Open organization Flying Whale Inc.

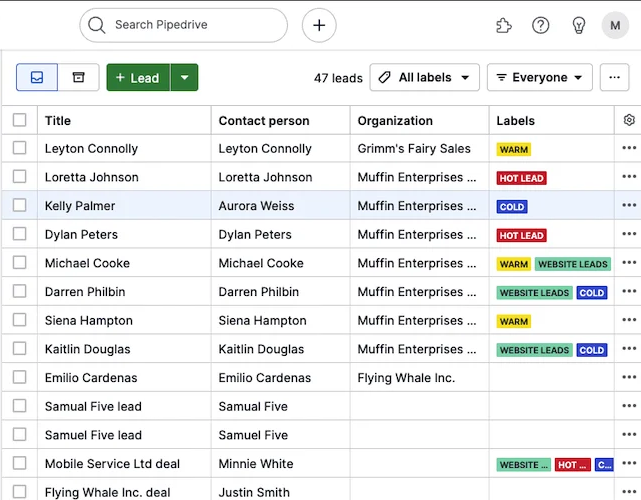click(406, 378)
